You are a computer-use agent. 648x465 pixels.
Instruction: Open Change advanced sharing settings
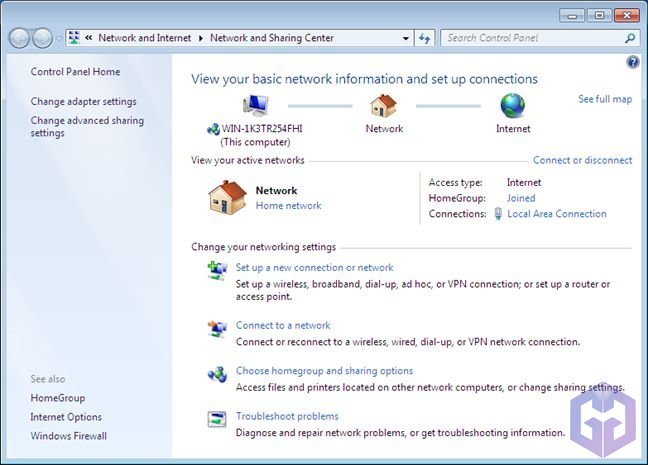87,126
